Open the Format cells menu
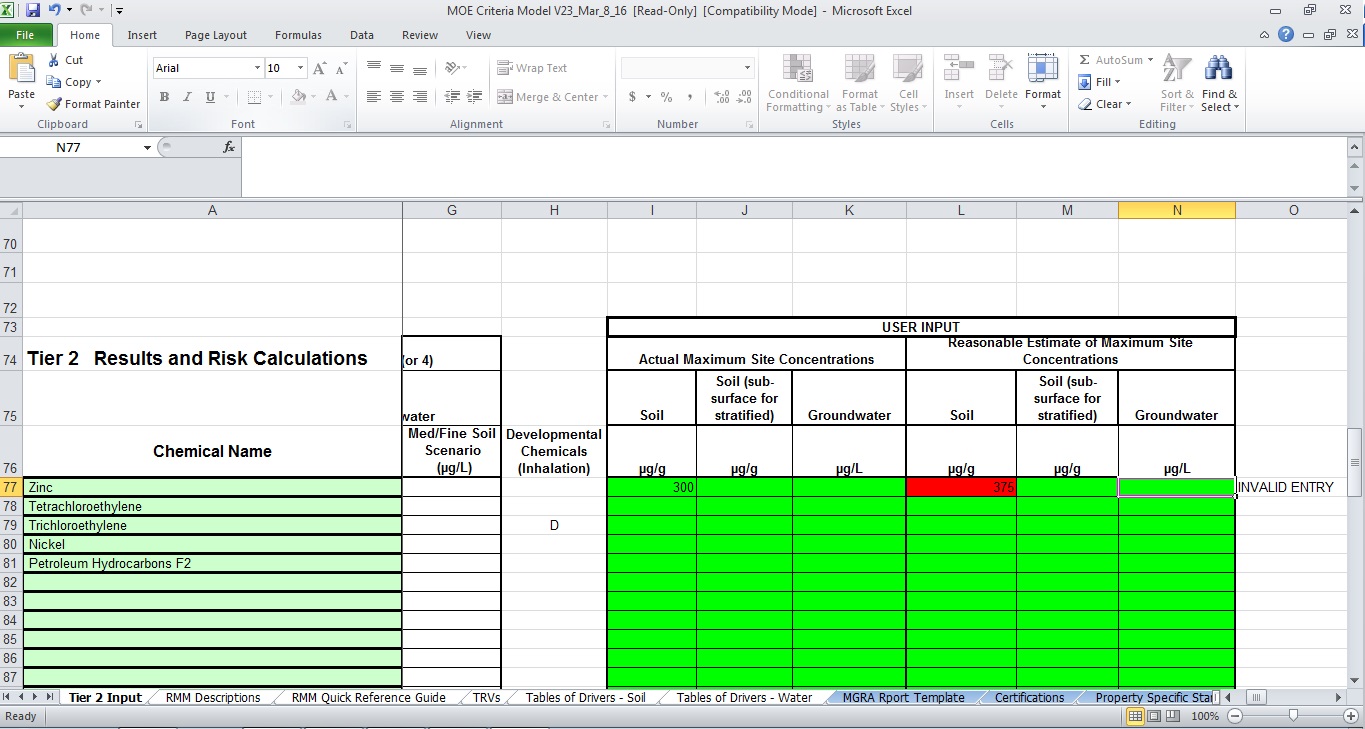This screenshot has height=729, width=1365. click(1043, 80)
